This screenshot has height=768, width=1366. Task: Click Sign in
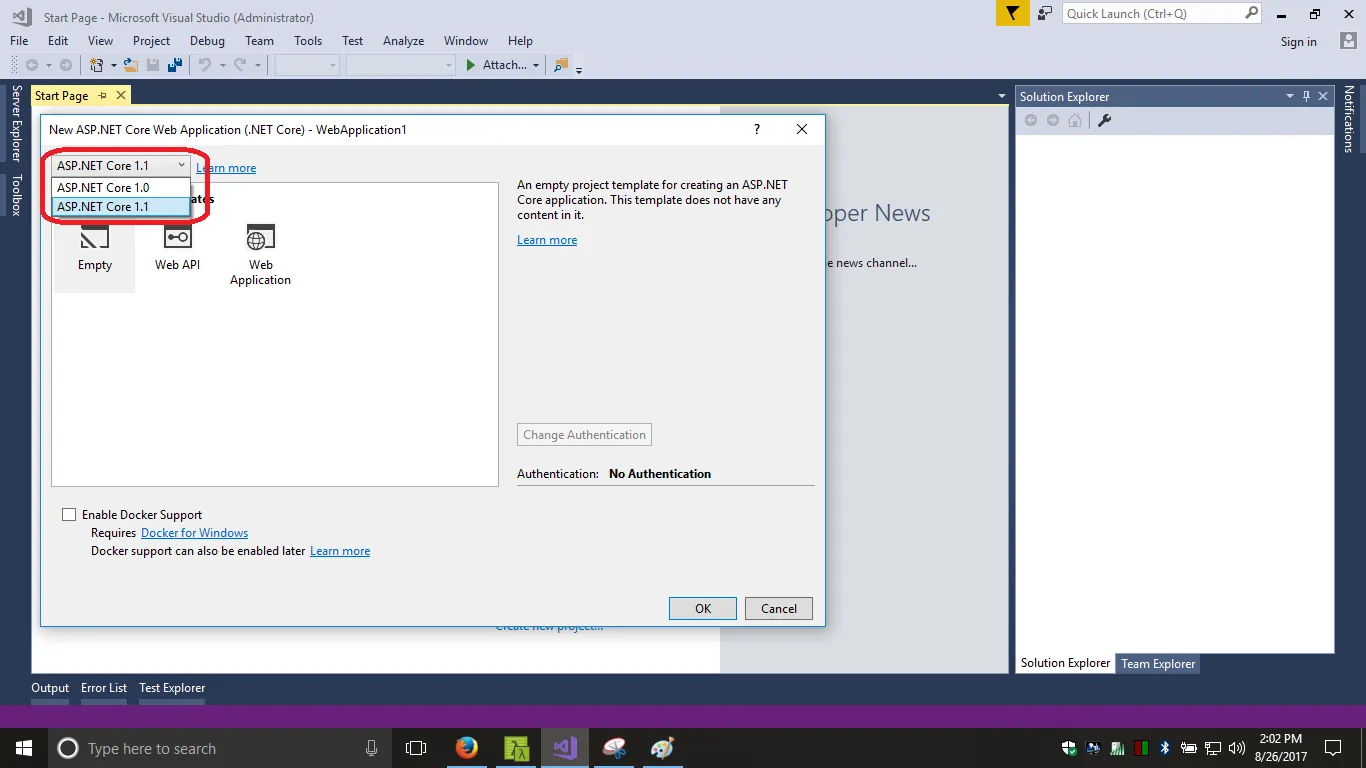[x=1299, y=42]
